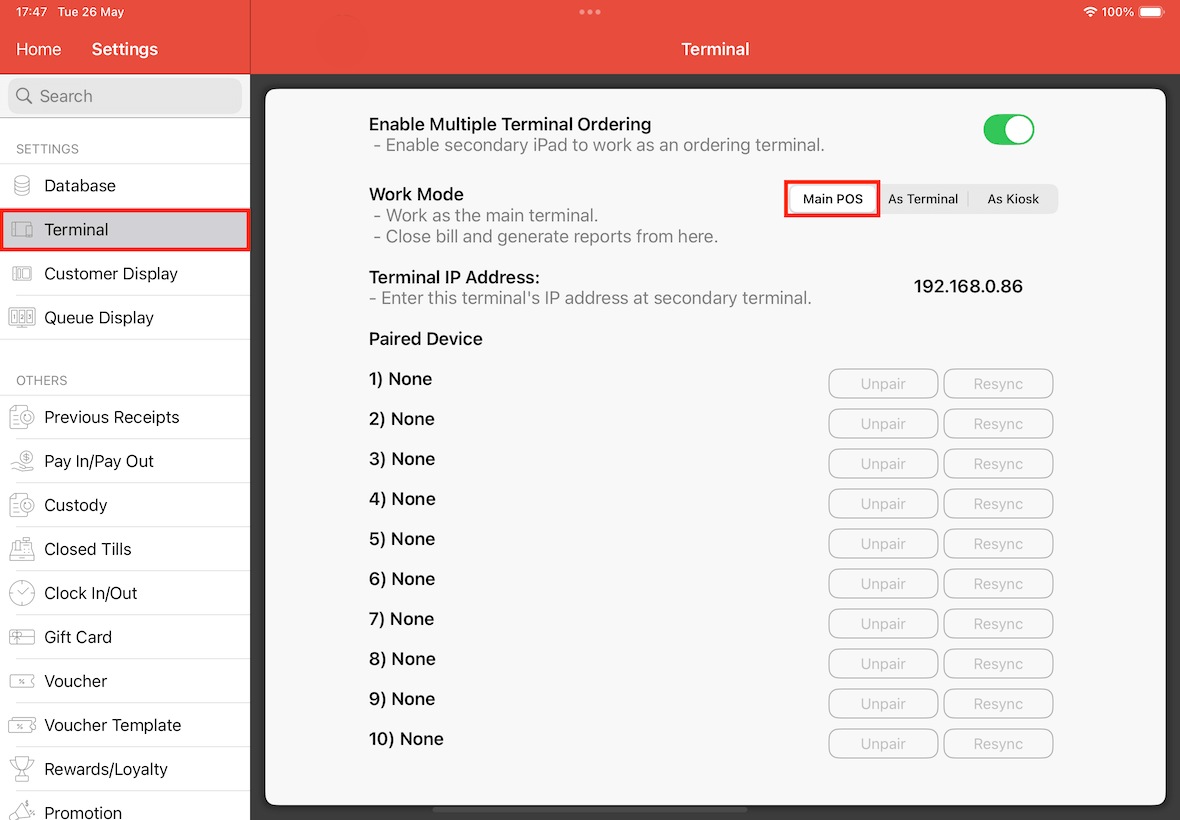The width and height of the screenshot is (1180, 820).
Task: Unpair paired device 4
Action: 883,503
